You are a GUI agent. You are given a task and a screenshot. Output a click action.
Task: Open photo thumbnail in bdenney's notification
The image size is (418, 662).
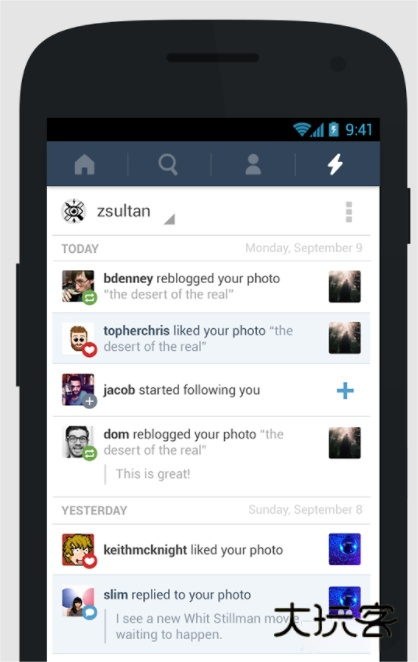click(345, 287)
